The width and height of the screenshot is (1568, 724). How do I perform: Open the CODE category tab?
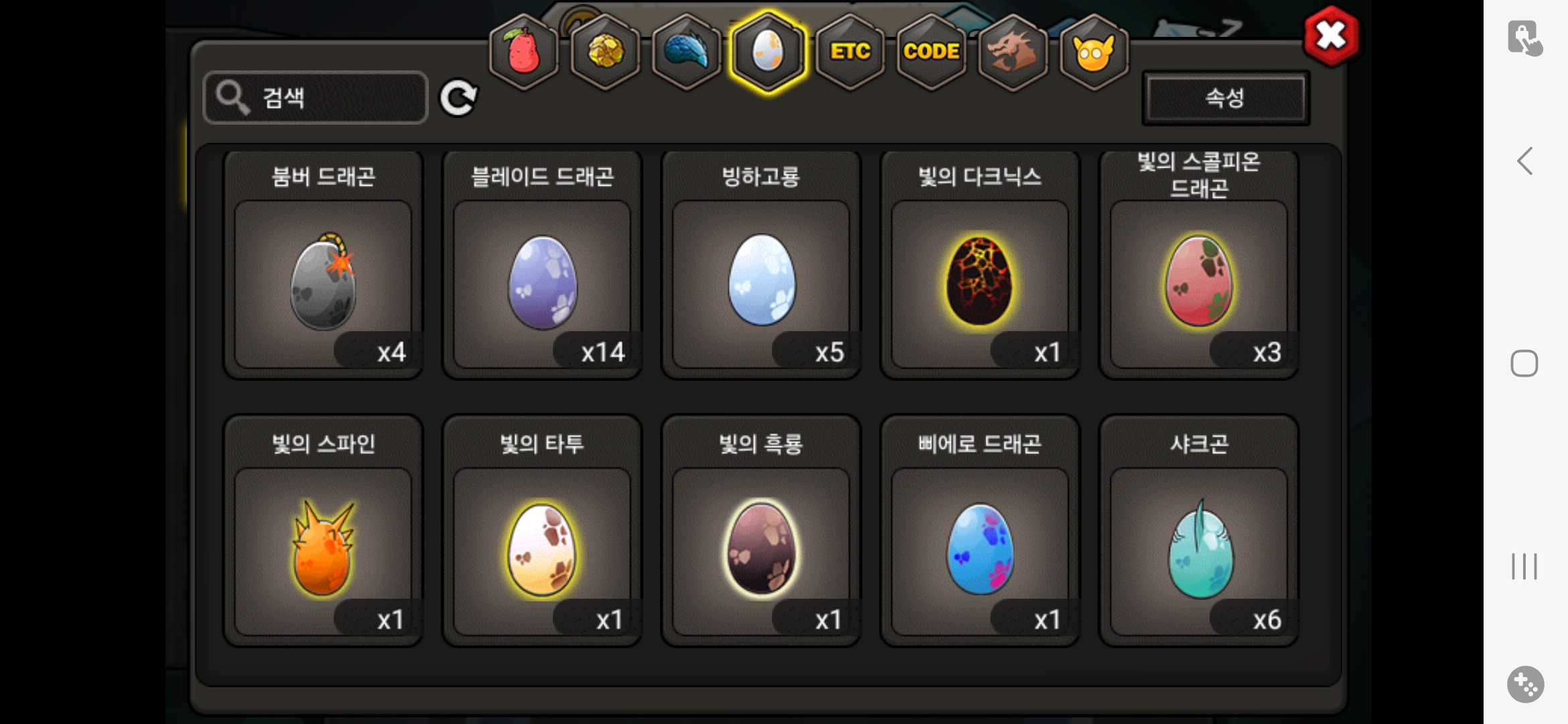click(x=931, y=52)
